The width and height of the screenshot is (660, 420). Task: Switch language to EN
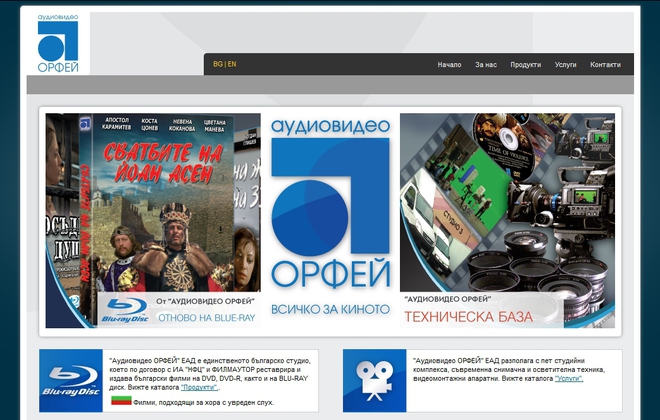tap(232, 64)
